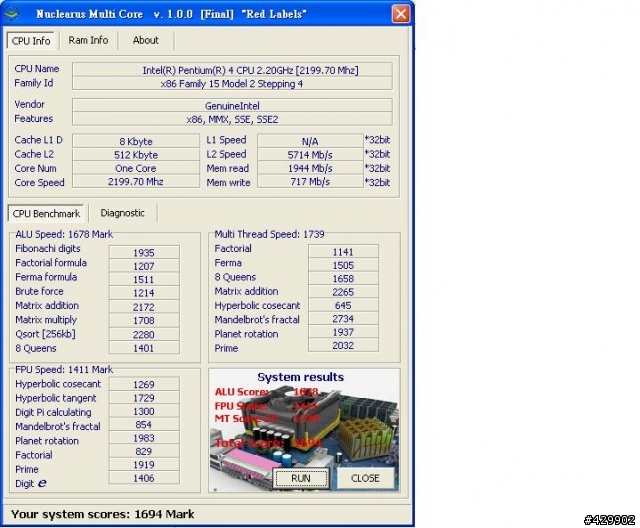Click the GenuineIntel vendor field
This screenshot has width=640, height=528.
point(232,106)
